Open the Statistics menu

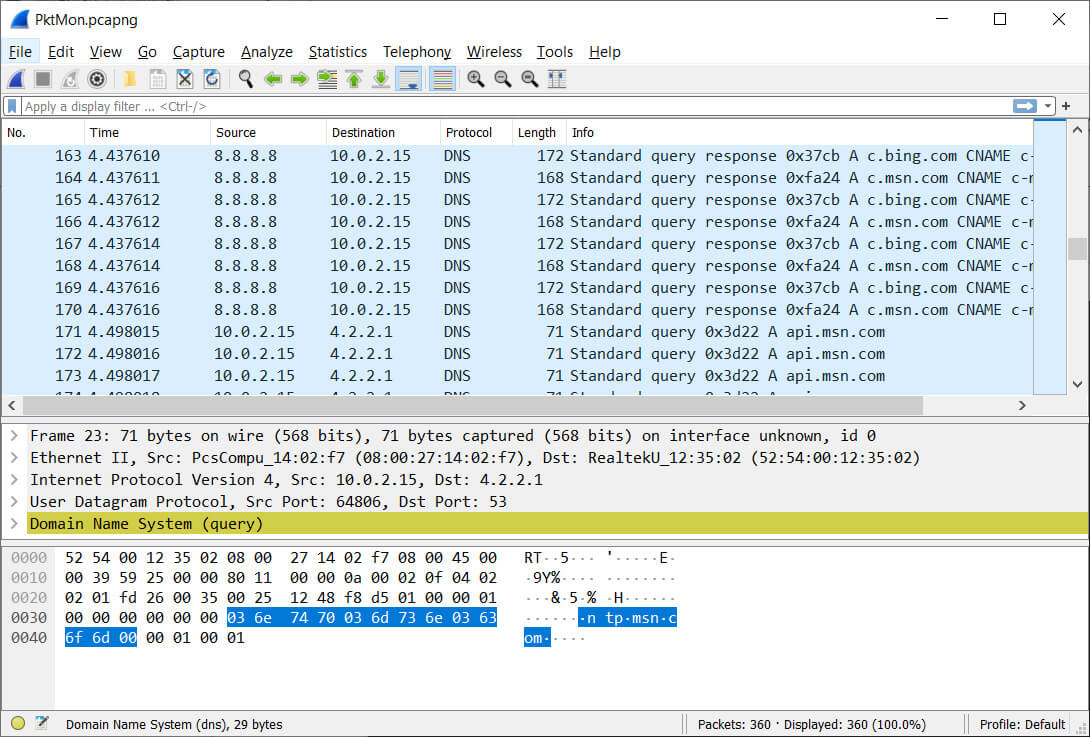(x=337, y=51)
